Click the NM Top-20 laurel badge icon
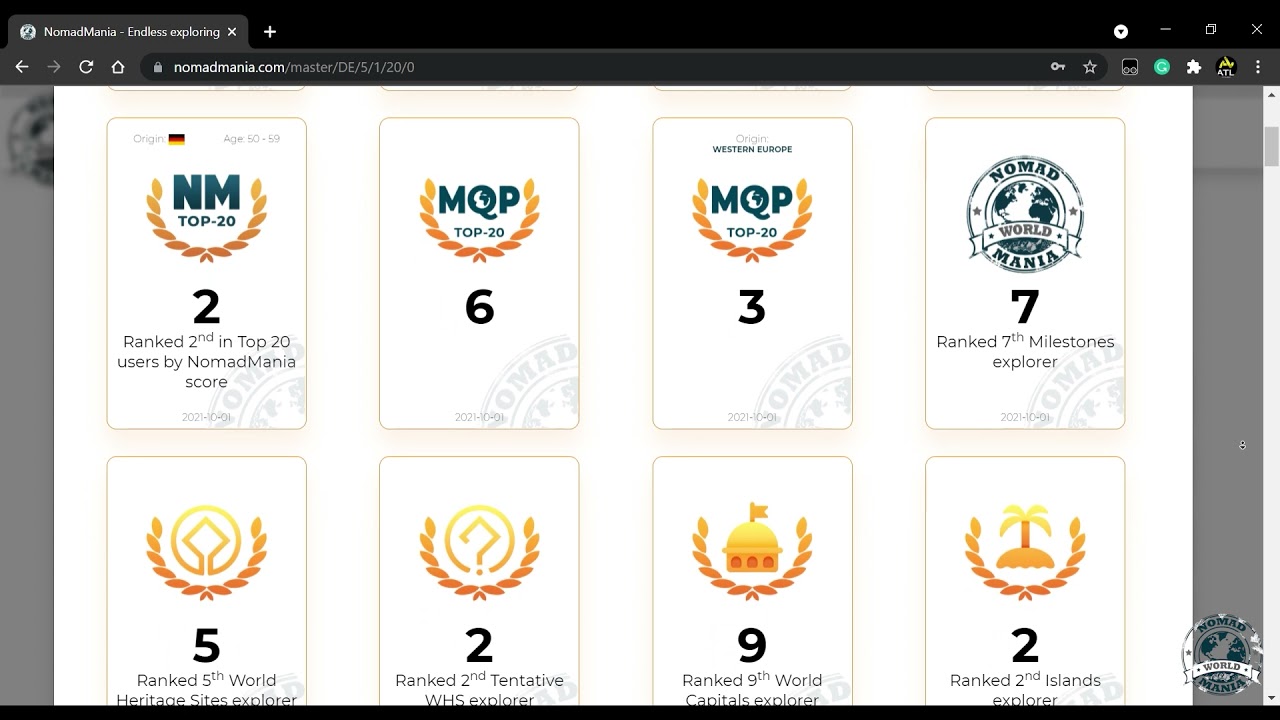The height and width of the screenshot is (720, 1280). [206, 216]
